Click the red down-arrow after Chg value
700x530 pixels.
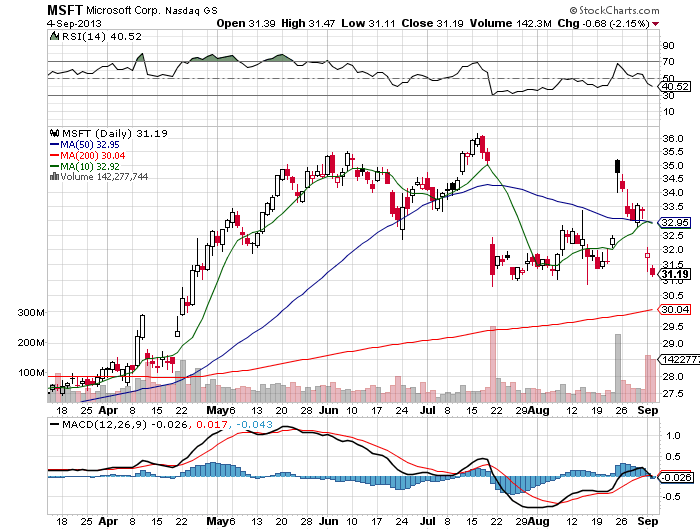tap(655, 24)
